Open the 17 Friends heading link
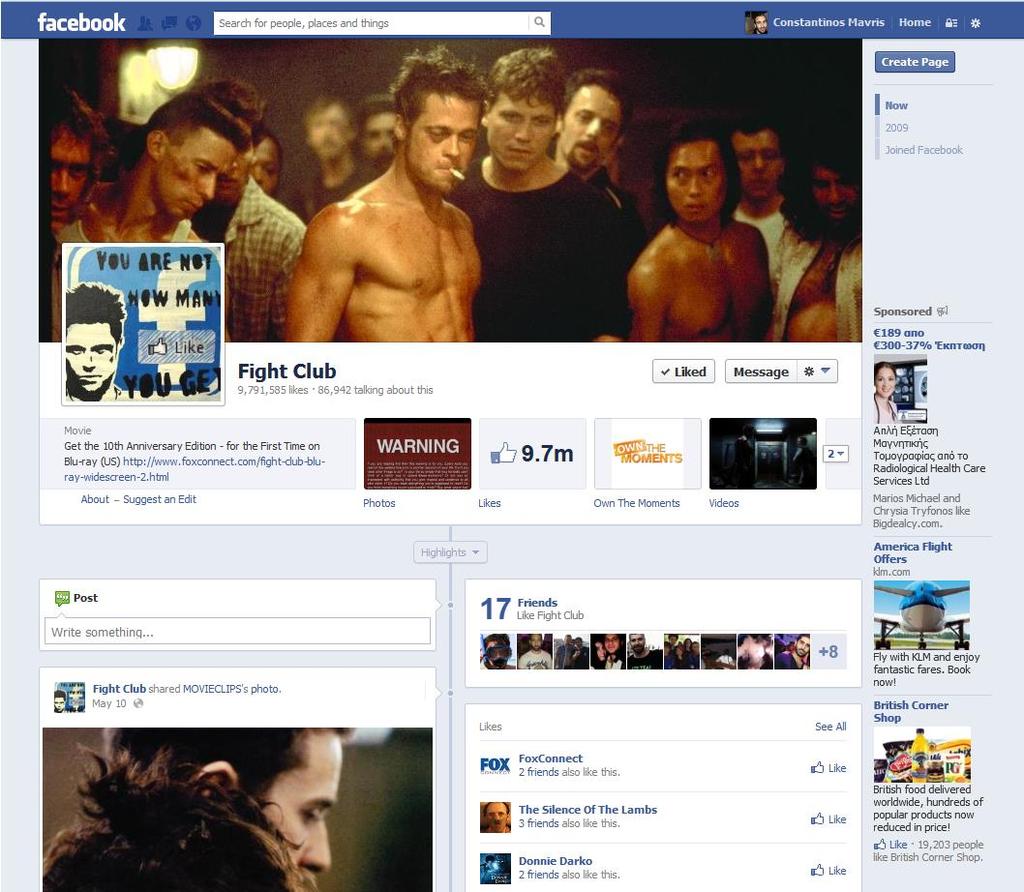 [x=537, y=602]
